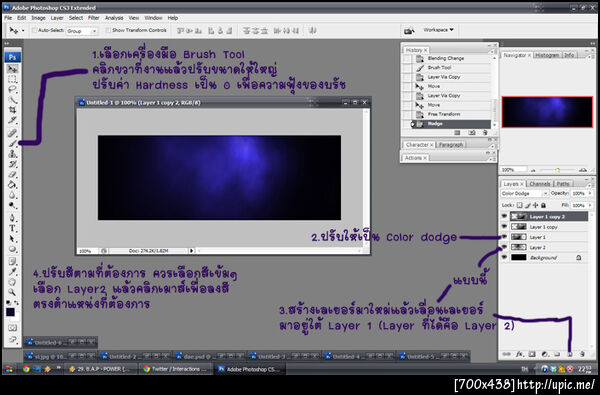Image resolution: width=600 pixels, height=395 pixels.
Task: Restore the minimized dac.psd document
Action: [209, 356]
